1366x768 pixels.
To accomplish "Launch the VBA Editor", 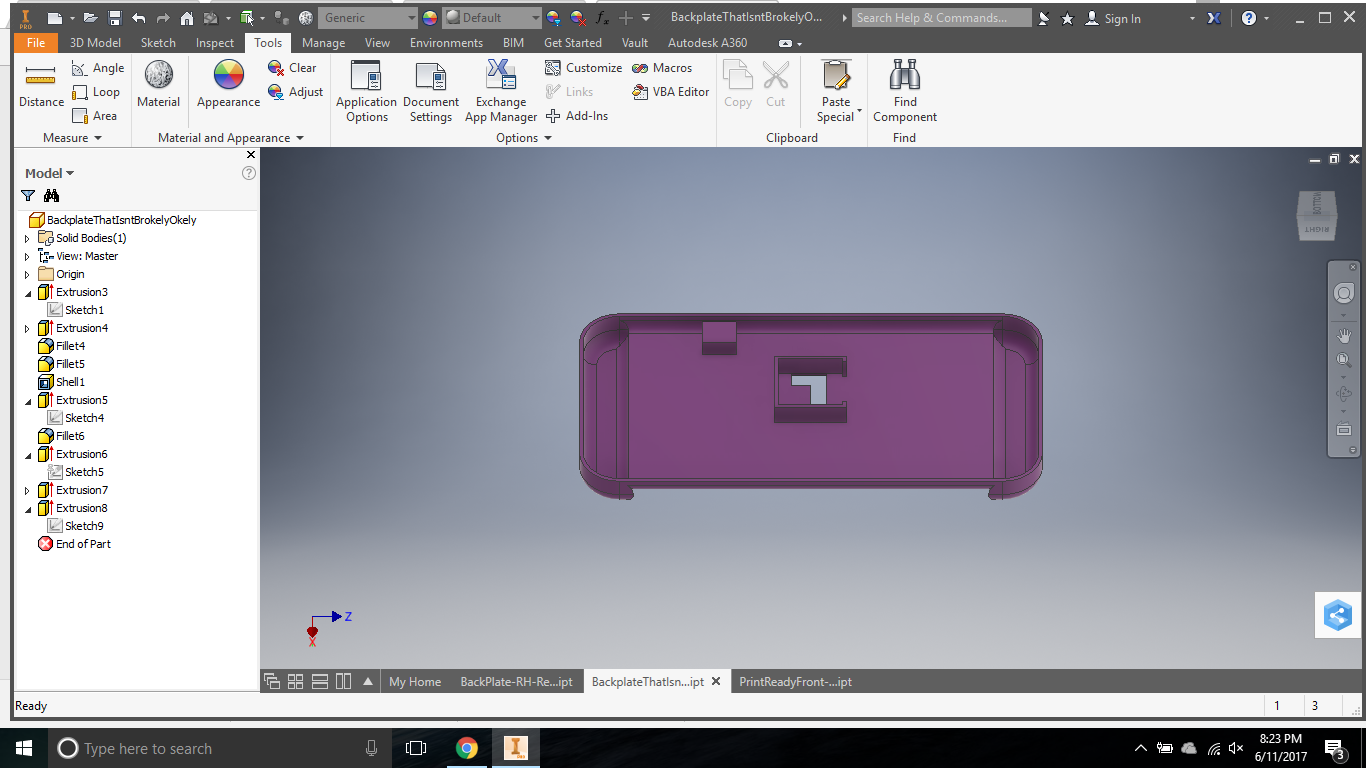I will pyautogui.click(x=671, y=92).
